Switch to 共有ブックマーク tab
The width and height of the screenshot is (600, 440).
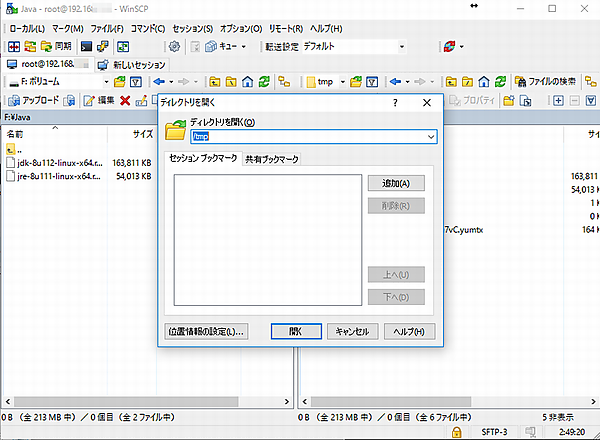coord(272,159)
